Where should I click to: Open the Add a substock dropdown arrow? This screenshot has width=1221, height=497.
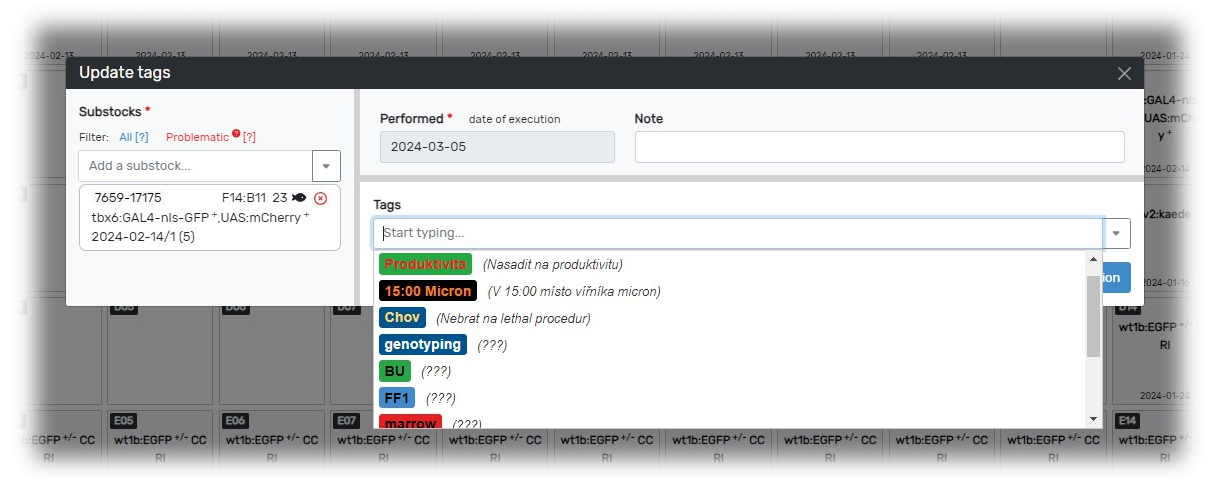pyautogui.click(x=326, y=166)
